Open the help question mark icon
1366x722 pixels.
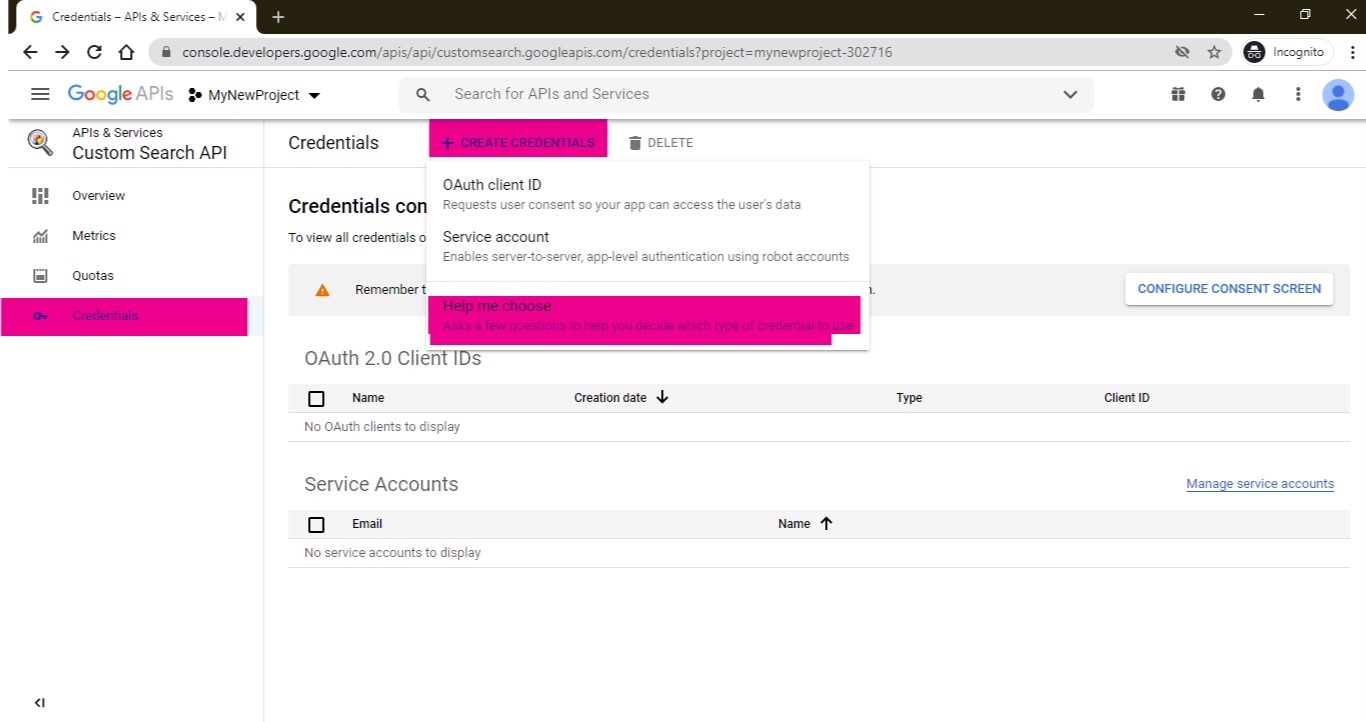pos(1218,94)
